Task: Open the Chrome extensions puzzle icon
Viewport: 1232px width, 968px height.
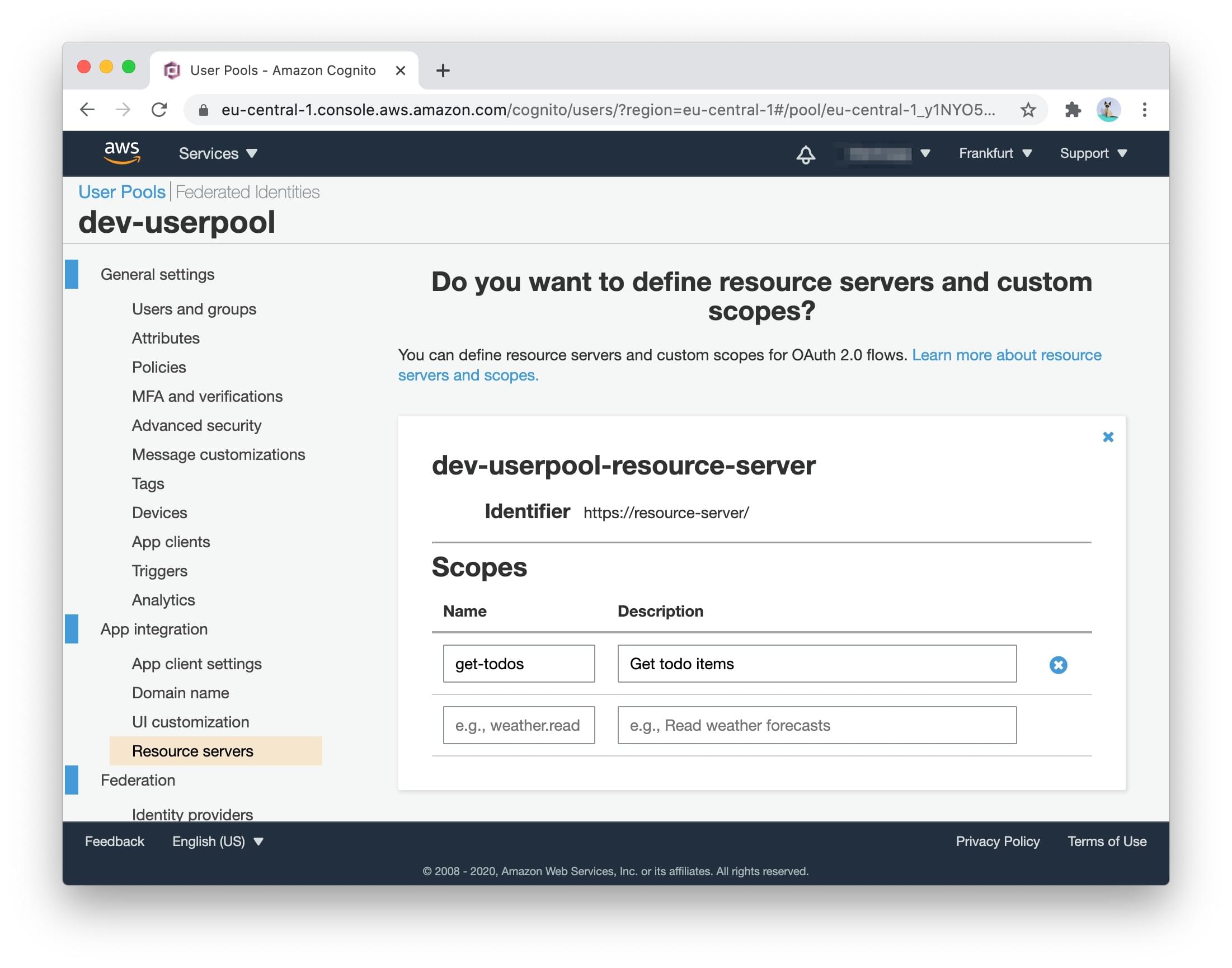Action: pyautogui.click(x=1072, y=109)
